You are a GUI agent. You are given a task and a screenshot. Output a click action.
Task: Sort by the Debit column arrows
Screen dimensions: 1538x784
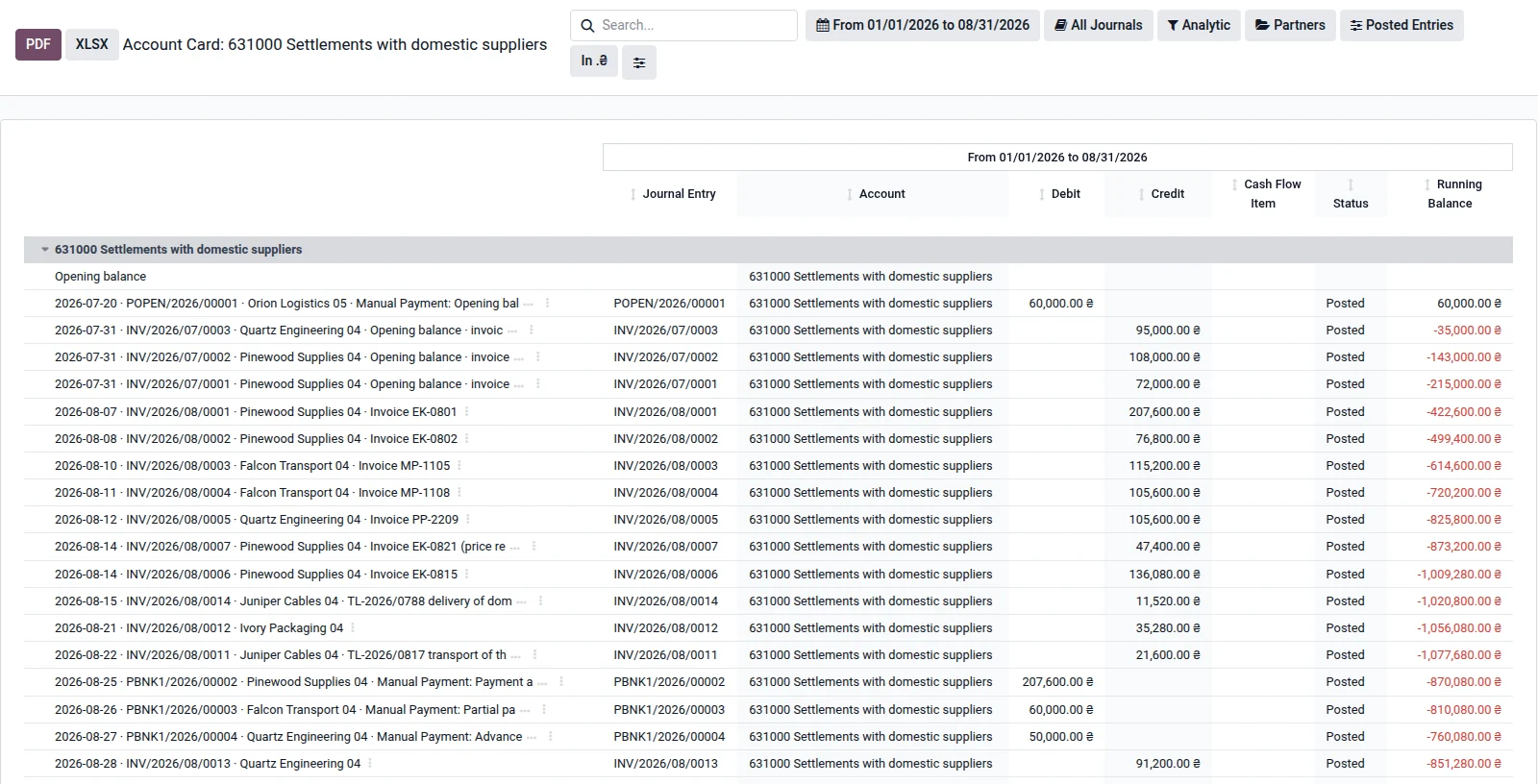1042,194
